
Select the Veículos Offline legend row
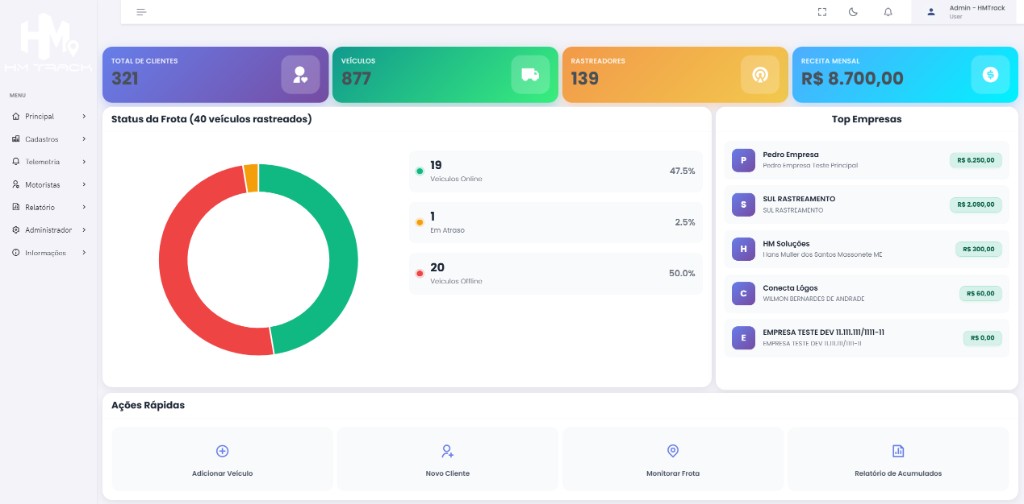coord(556,273)
